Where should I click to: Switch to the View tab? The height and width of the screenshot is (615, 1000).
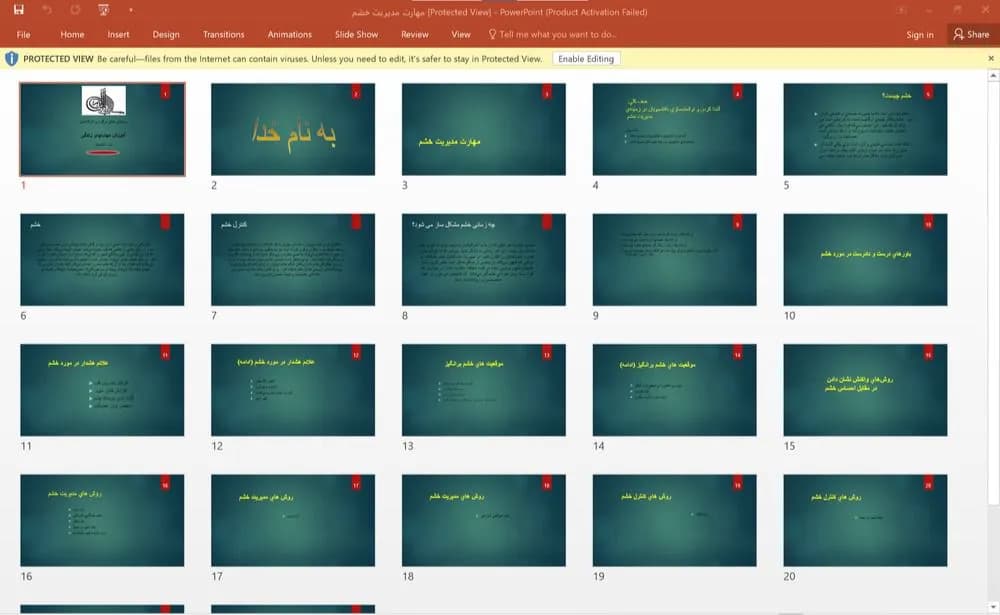point(460,34)
